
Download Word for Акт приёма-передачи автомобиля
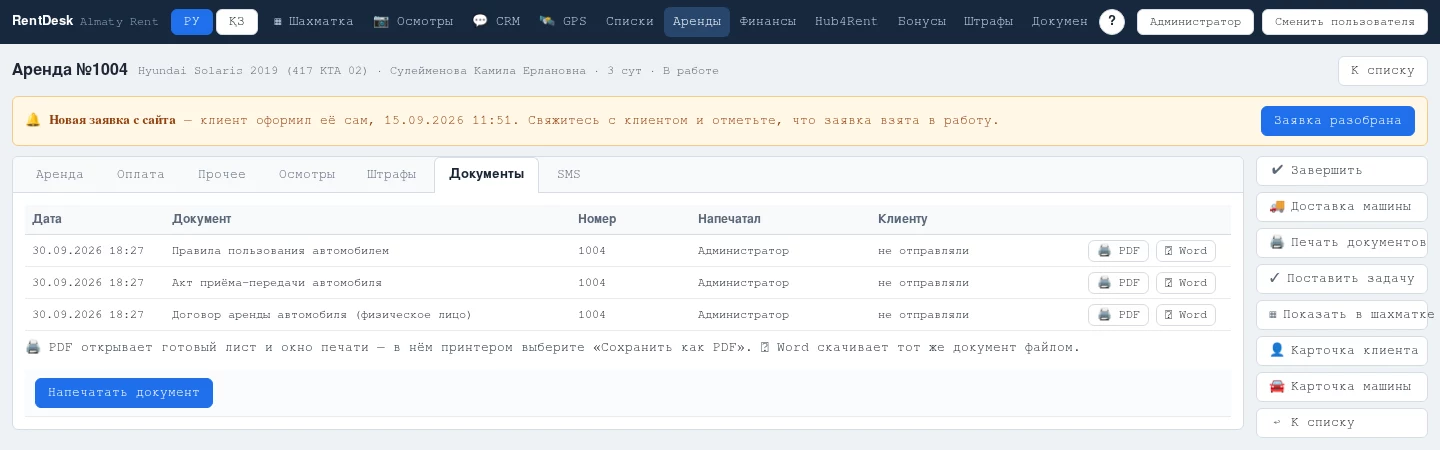coord(1186,283)
